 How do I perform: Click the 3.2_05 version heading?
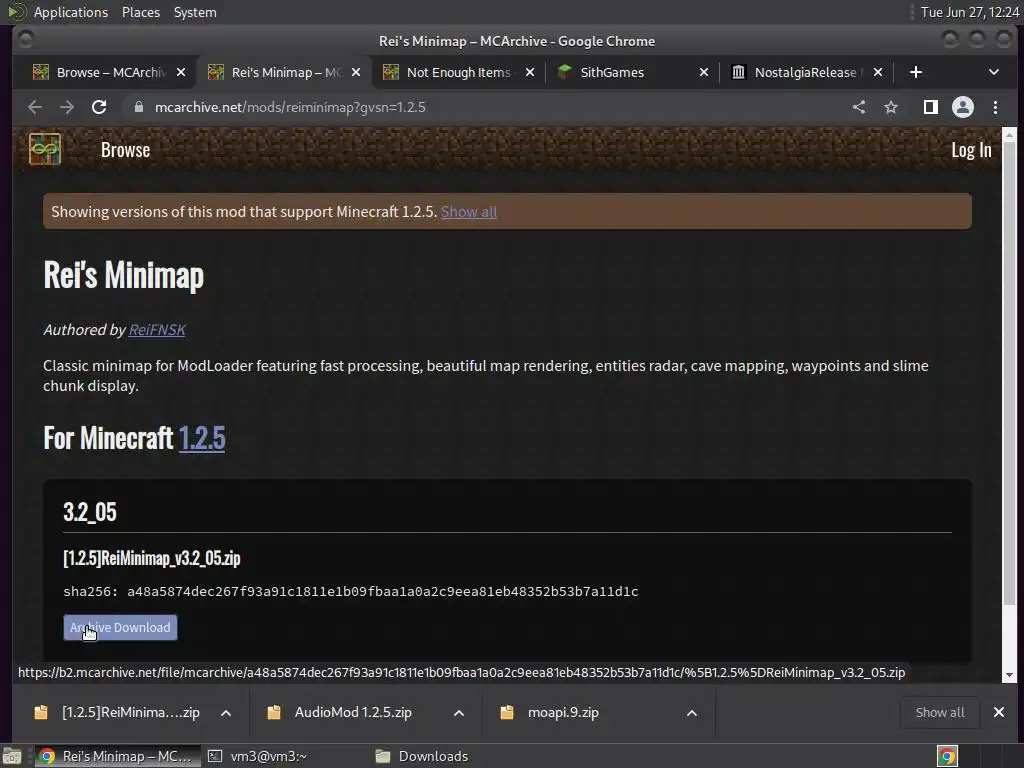pos(89,512)
